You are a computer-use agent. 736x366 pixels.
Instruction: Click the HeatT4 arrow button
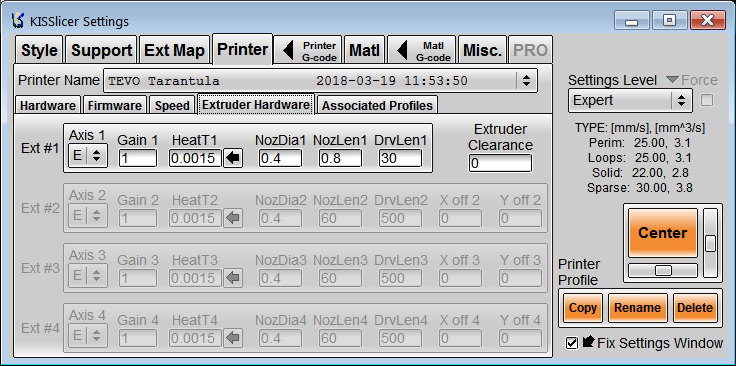233,338
